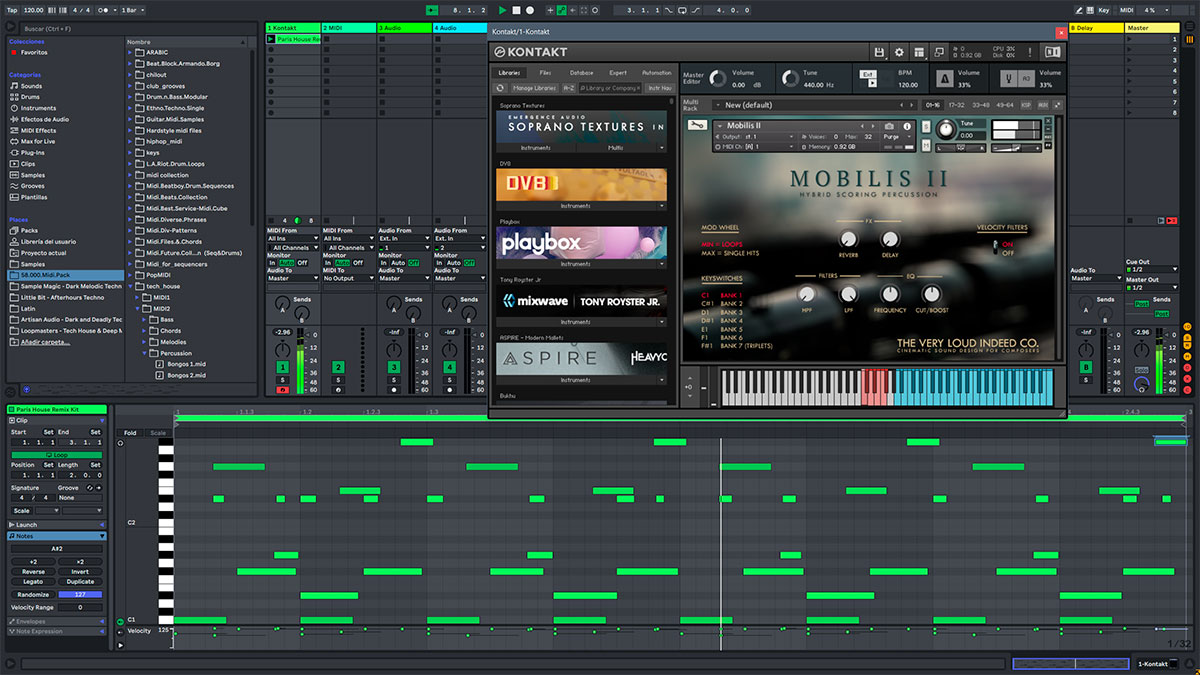This screenshot has height=675, width=1200.
Task: Open Kontakt workspace layout icon
Action: 919,52
